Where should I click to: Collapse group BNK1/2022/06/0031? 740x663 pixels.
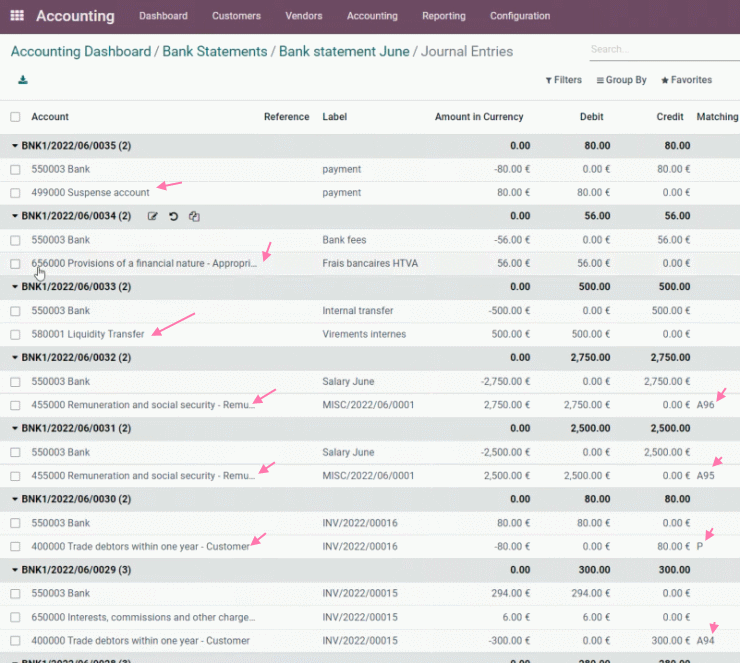[15, 428]
